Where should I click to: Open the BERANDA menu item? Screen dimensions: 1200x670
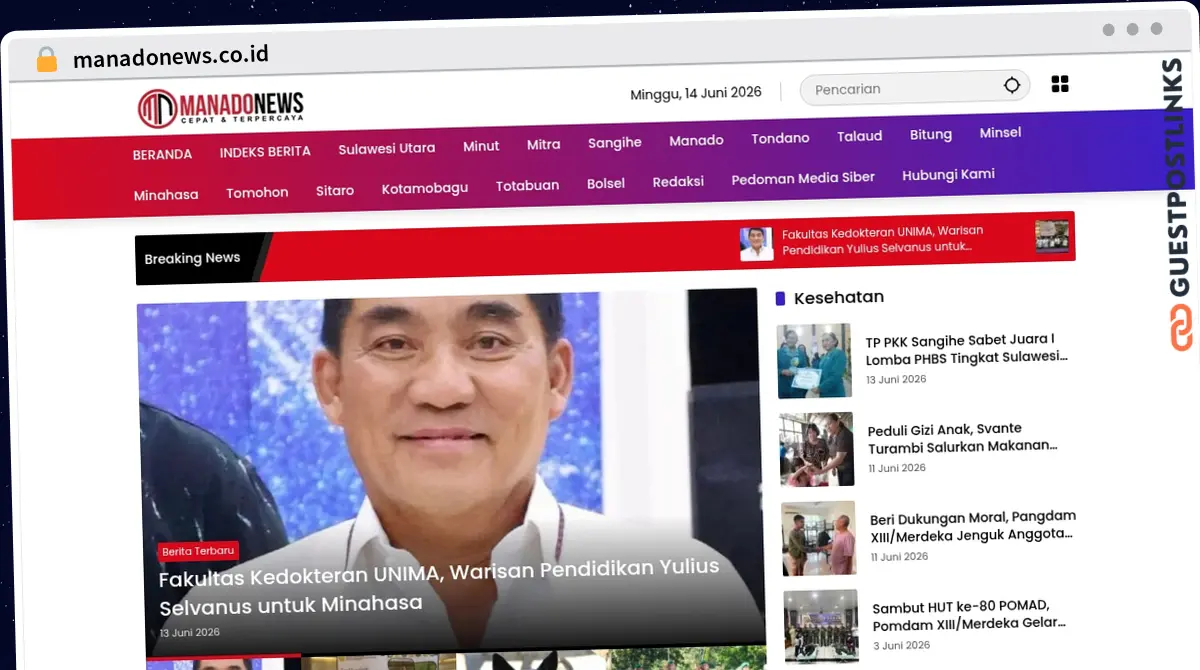point(162,154)
